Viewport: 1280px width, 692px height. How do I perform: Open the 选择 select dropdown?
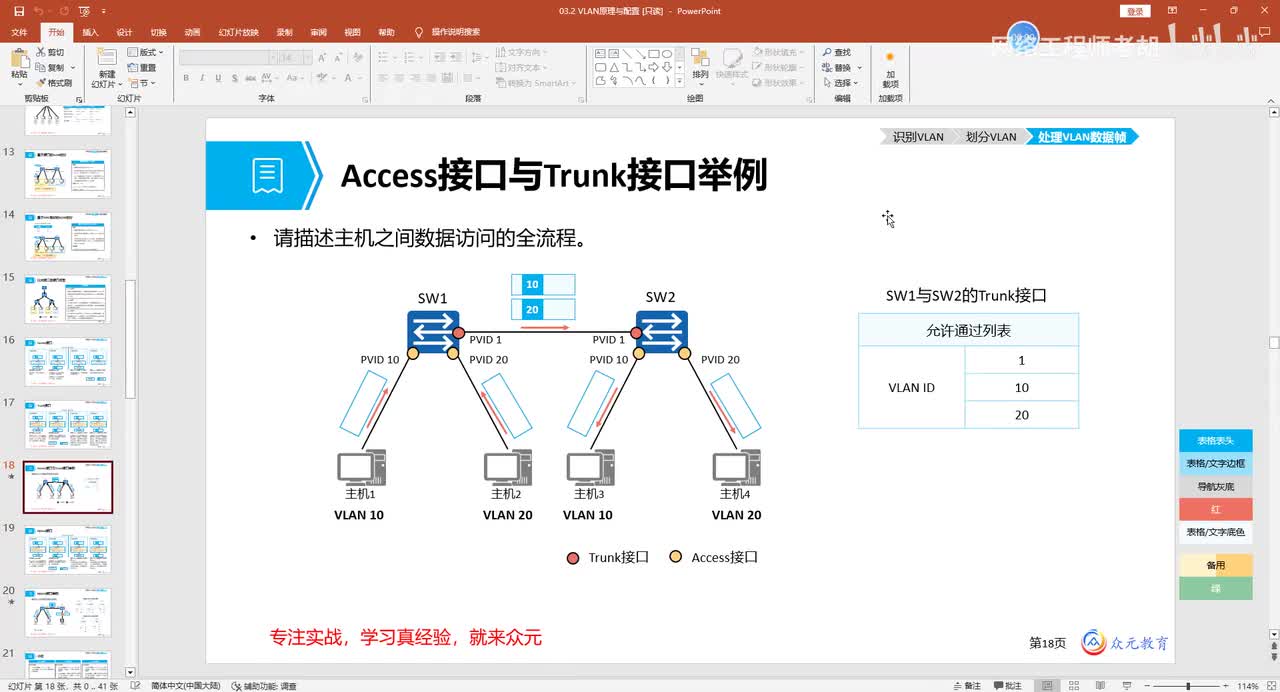point(840,83)
